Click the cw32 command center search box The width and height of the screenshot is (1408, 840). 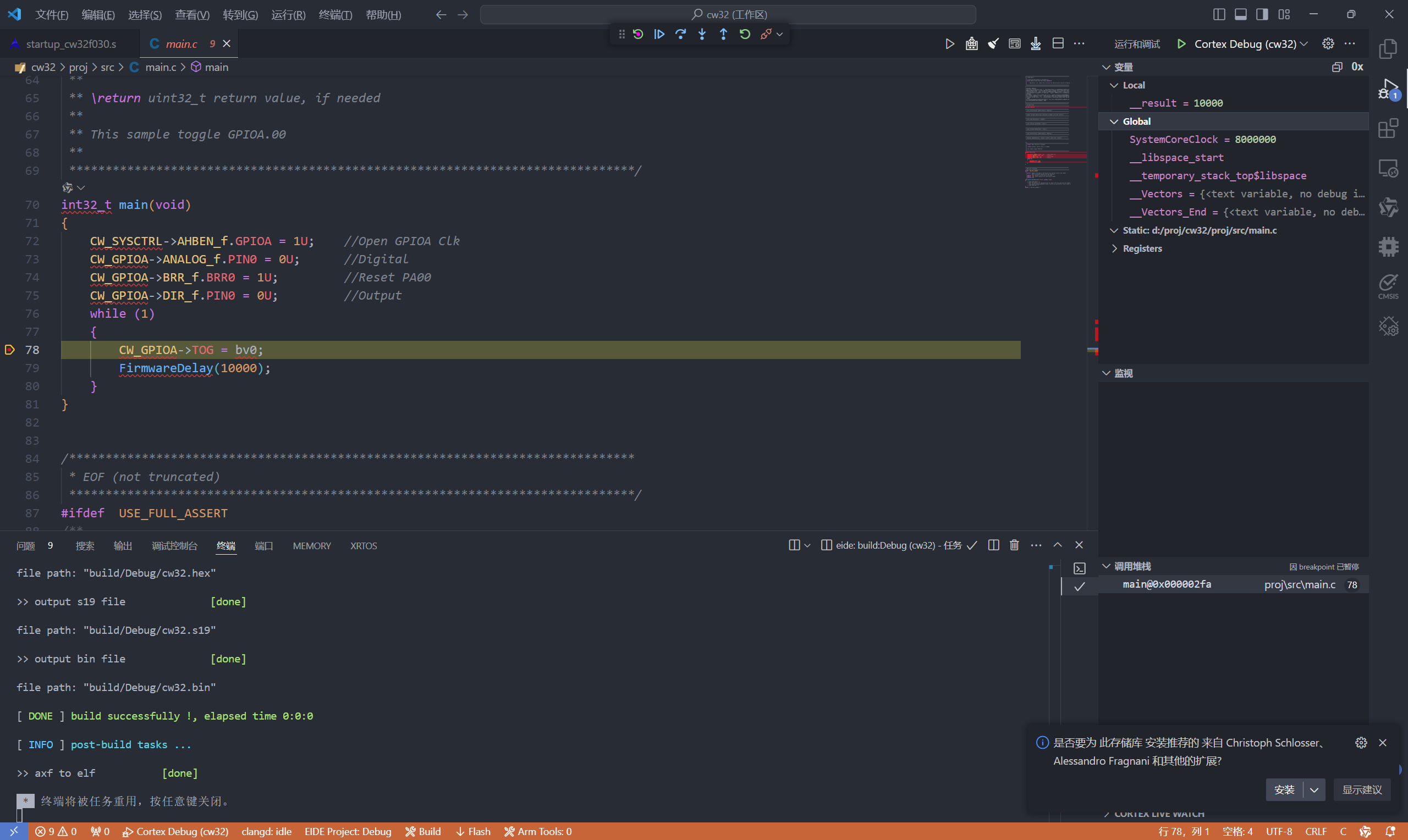coord(728,14)
